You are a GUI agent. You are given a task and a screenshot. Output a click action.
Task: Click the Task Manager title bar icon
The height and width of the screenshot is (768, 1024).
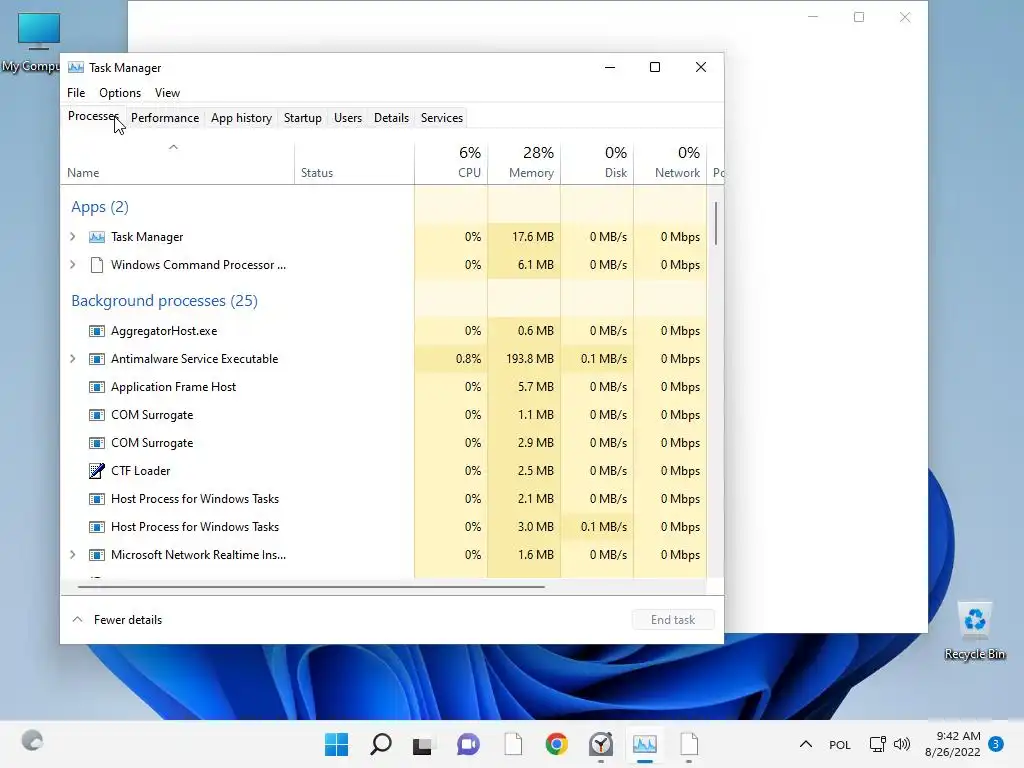click(x=76, y=67)
